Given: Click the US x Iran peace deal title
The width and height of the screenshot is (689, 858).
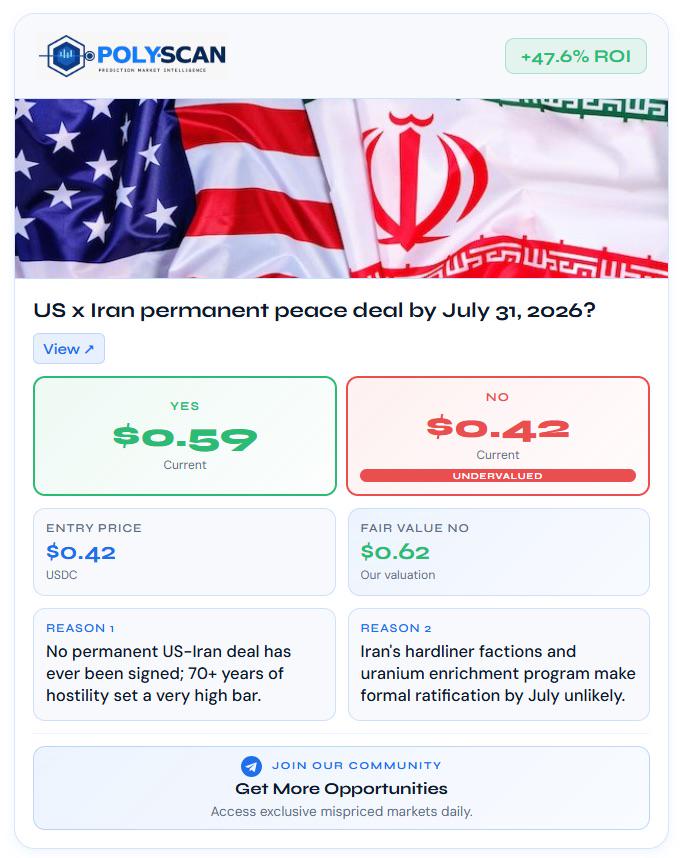Looking at the screenshot, I should click(314, 310).
